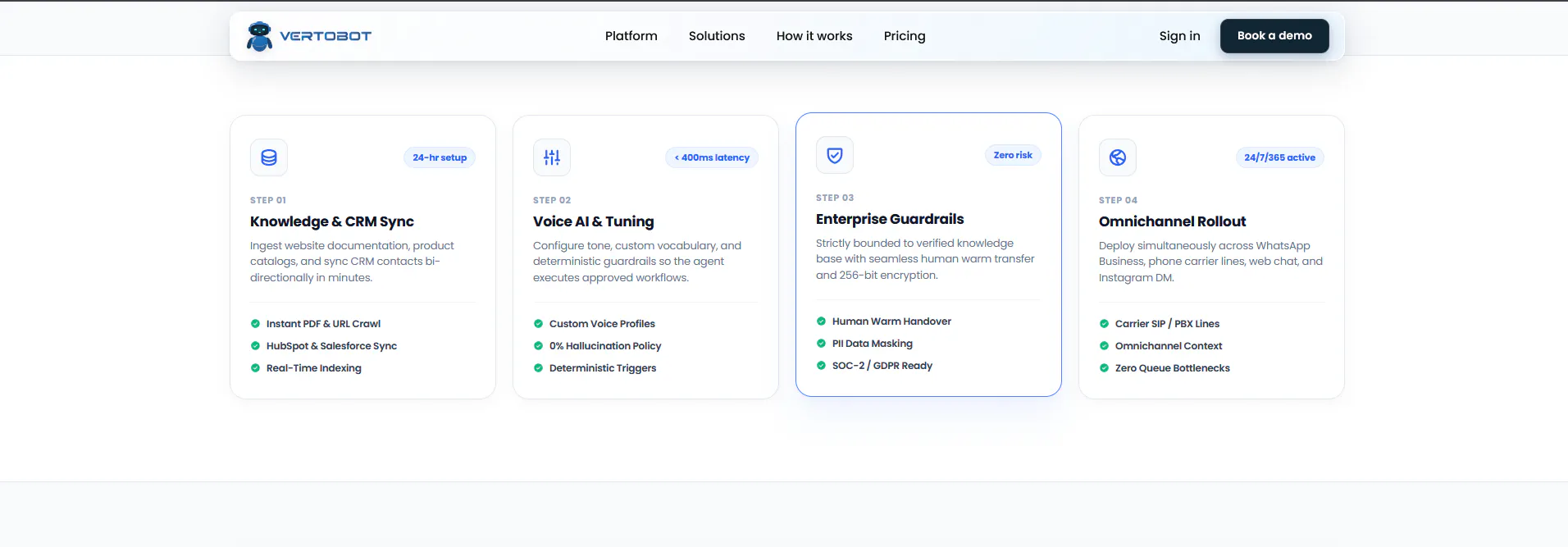The height and width of the screenshot is (547, 1568).
Task: Click the Deterministic Triggers text
Action: 603,368
